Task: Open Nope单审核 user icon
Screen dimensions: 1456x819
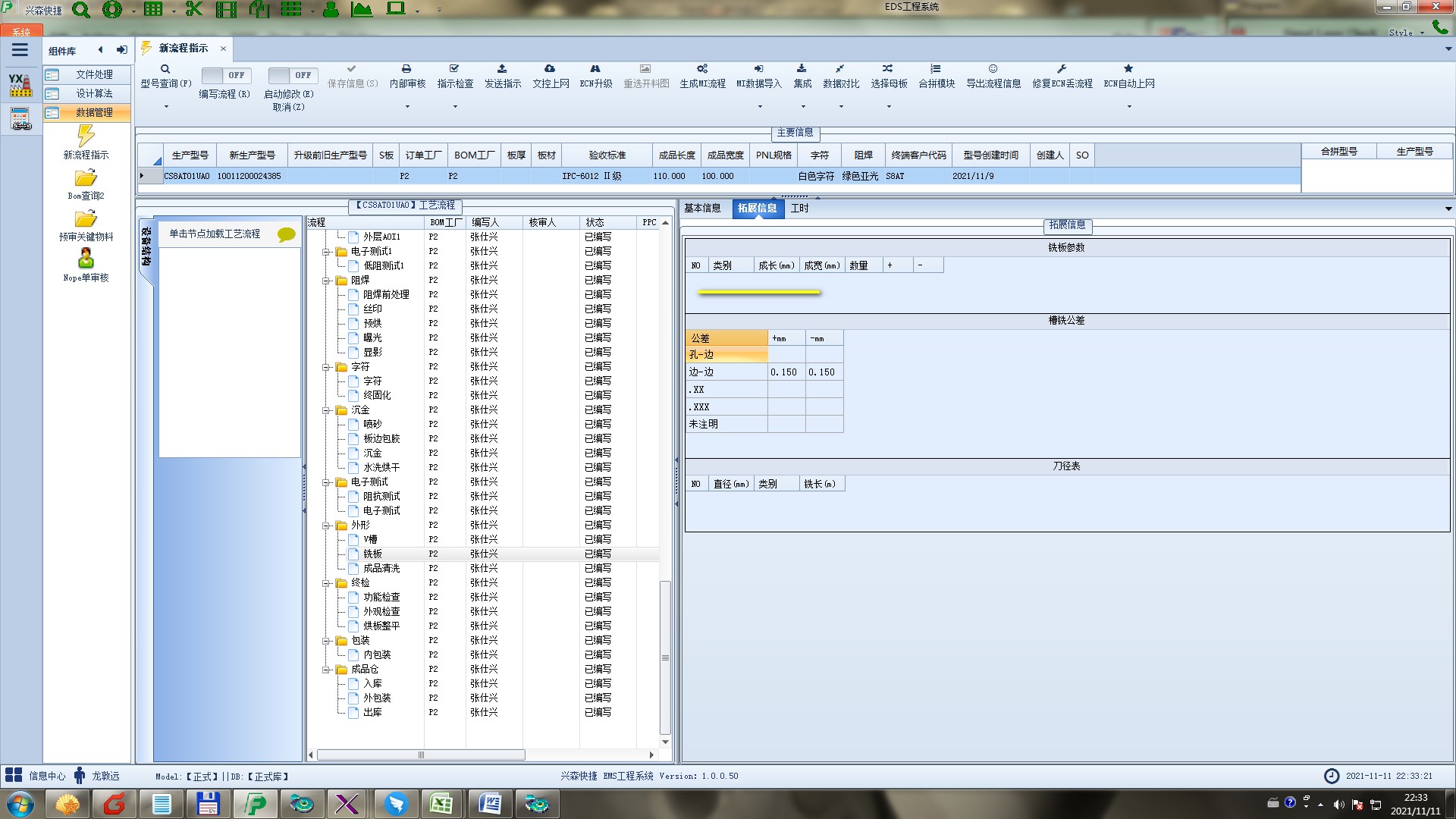Action: [86, 259]
